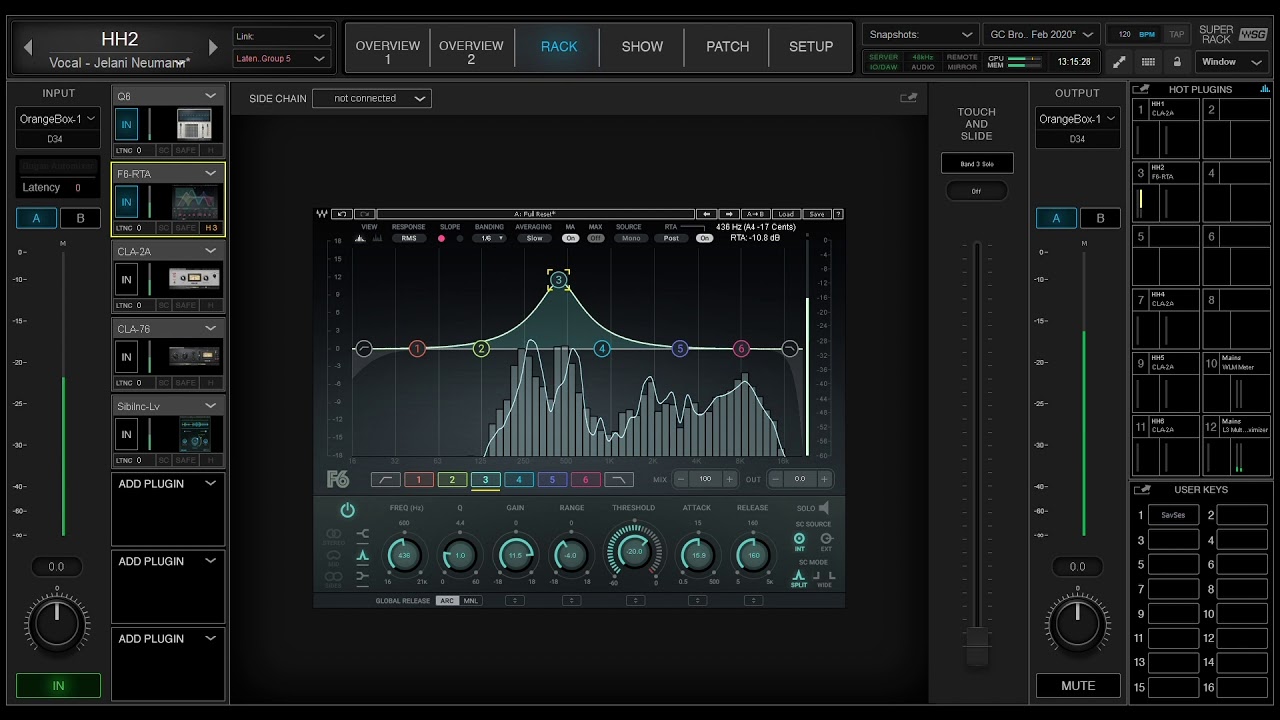Go to the next rack with right arrow
Image resolution: width=1280 pixels, height=720 pixels.
tap(212, 48)
